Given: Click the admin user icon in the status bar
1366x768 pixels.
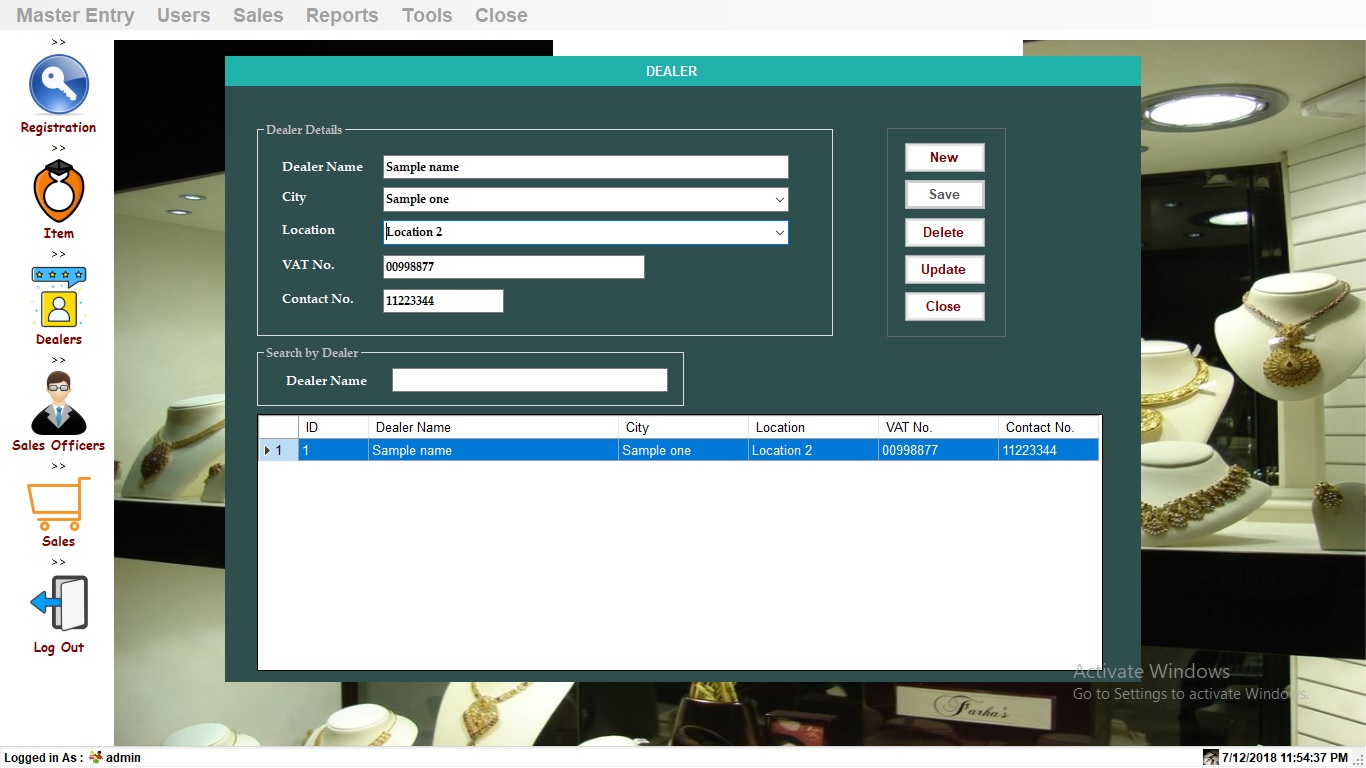Looking at the screenshot, I should pos(95,757).
